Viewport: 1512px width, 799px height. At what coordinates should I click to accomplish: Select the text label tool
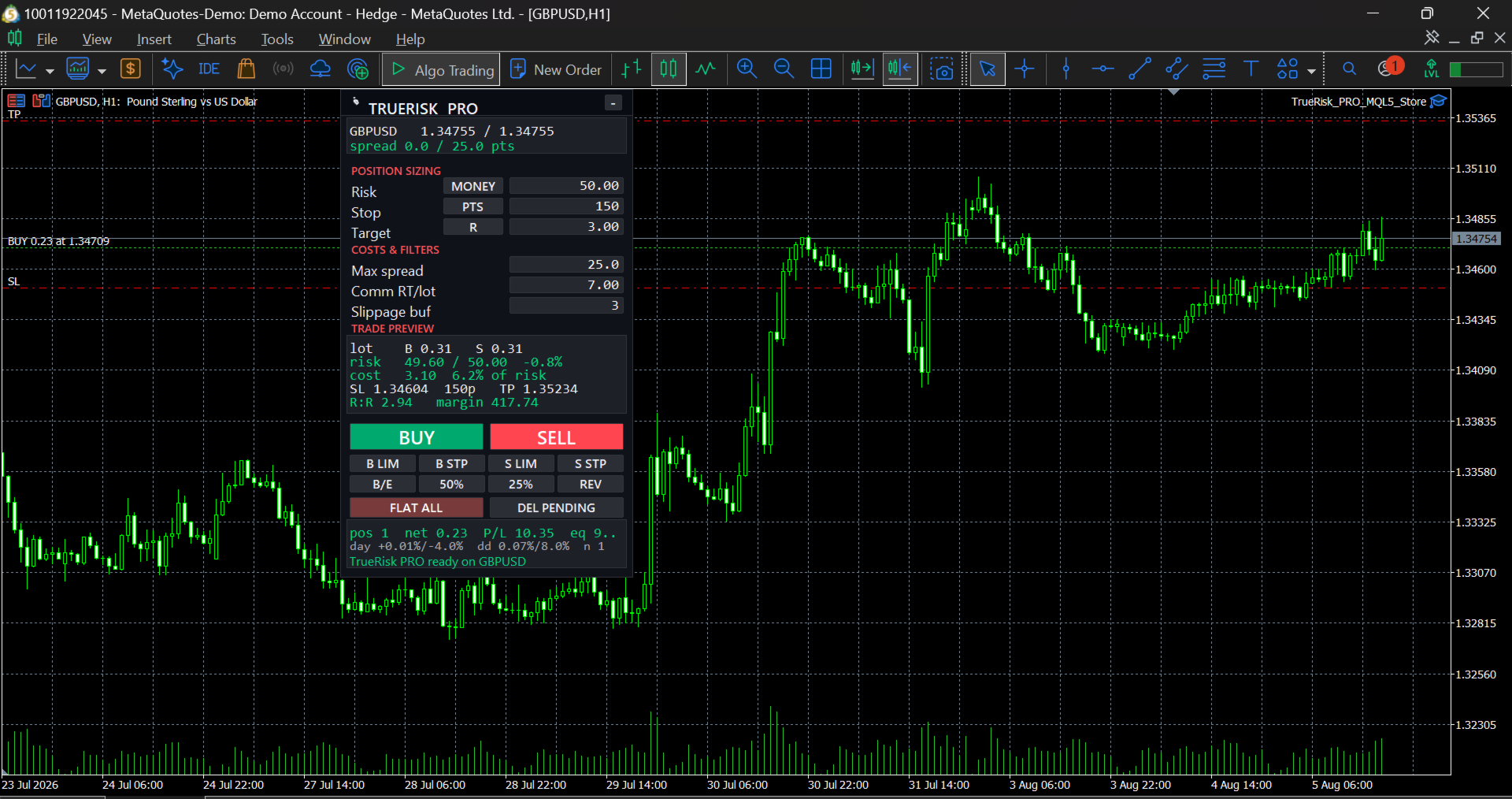[1251, 69]
